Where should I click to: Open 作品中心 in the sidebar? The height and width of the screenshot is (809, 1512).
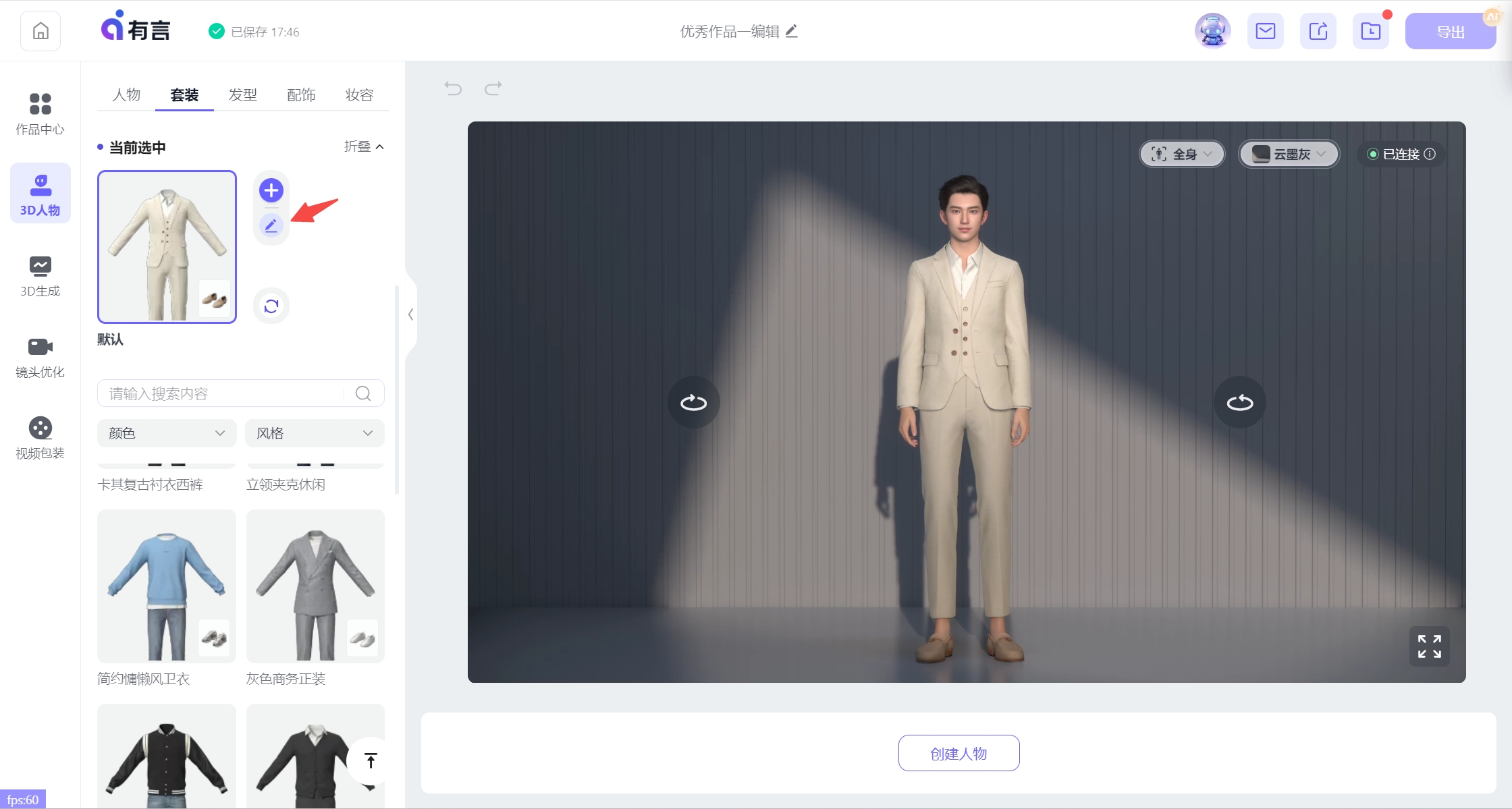[40, 114]
